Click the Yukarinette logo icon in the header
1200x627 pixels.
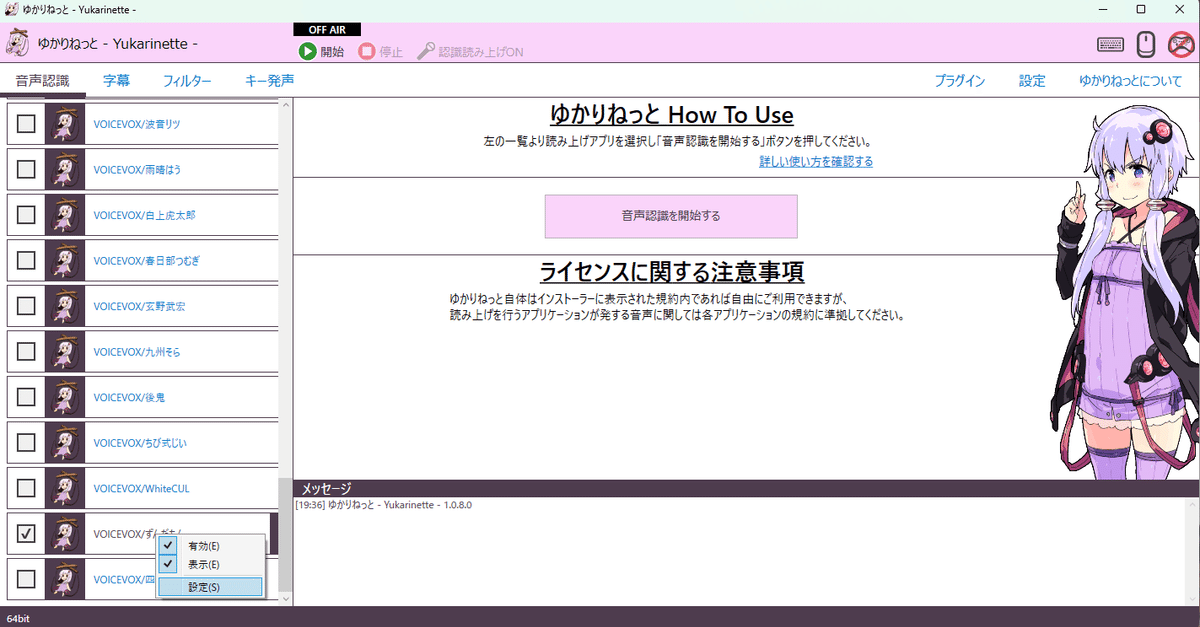pyautogui.click(x=17, y=44)
